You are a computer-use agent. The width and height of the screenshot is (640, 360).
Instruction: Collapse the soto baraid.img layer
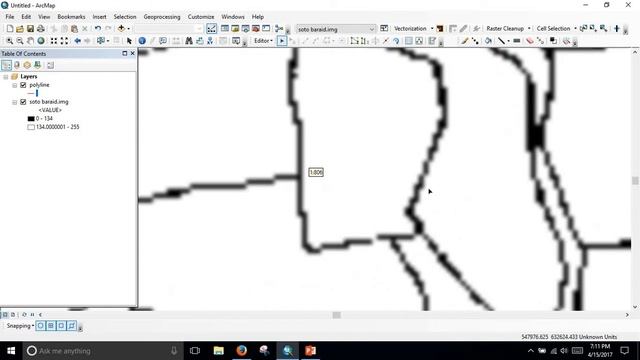click(x=15, y=102)
